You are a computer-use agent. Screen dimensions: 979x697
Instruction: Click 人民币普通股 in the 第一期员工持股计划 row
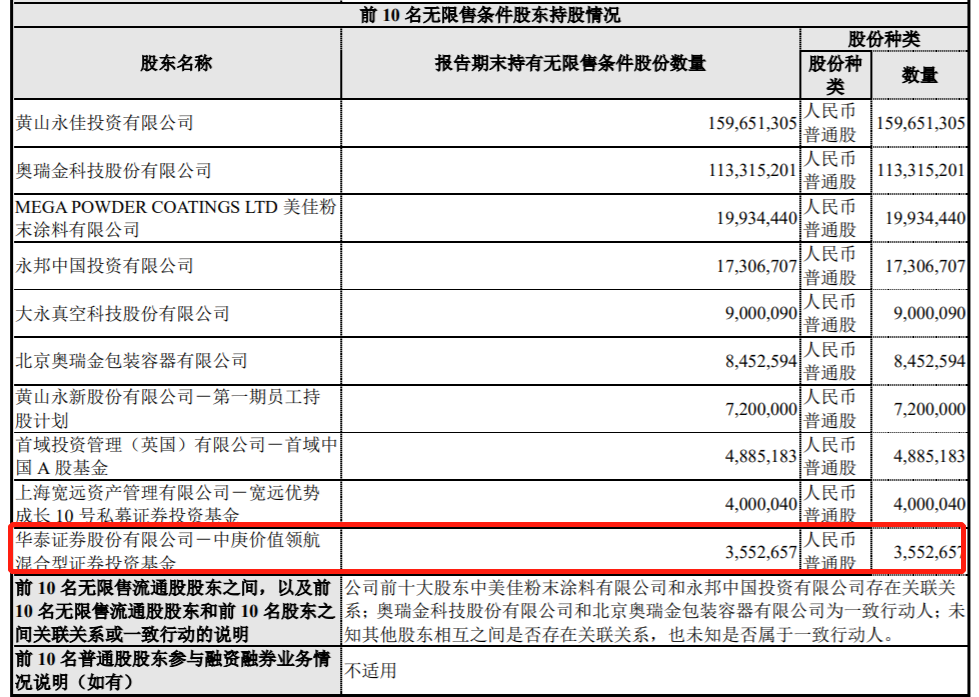(830, 408)
